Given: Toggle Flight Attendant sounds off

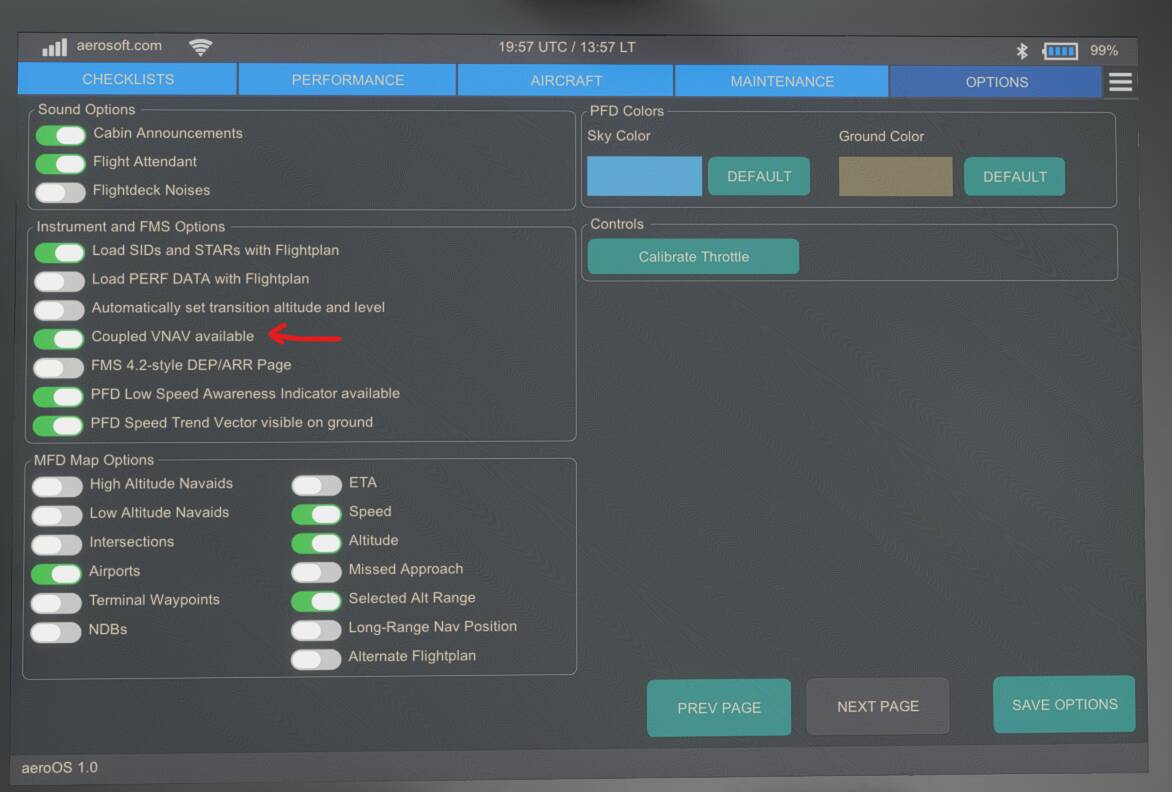Looking at the screenshot, I should click(61, 163).
